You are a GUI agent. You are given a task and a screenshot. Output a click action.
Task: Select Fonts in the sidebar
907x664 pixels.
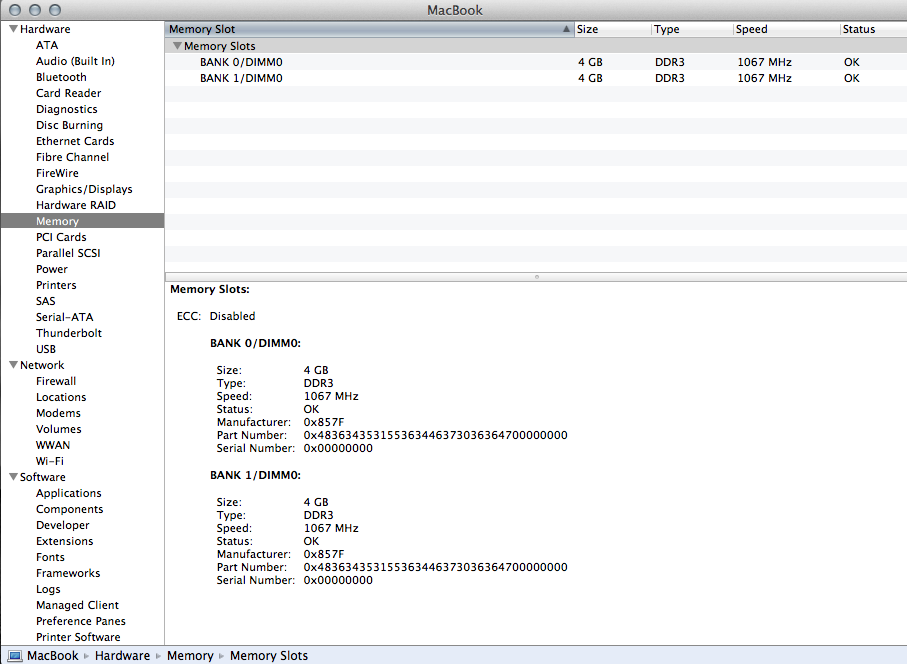pos(50,557)
